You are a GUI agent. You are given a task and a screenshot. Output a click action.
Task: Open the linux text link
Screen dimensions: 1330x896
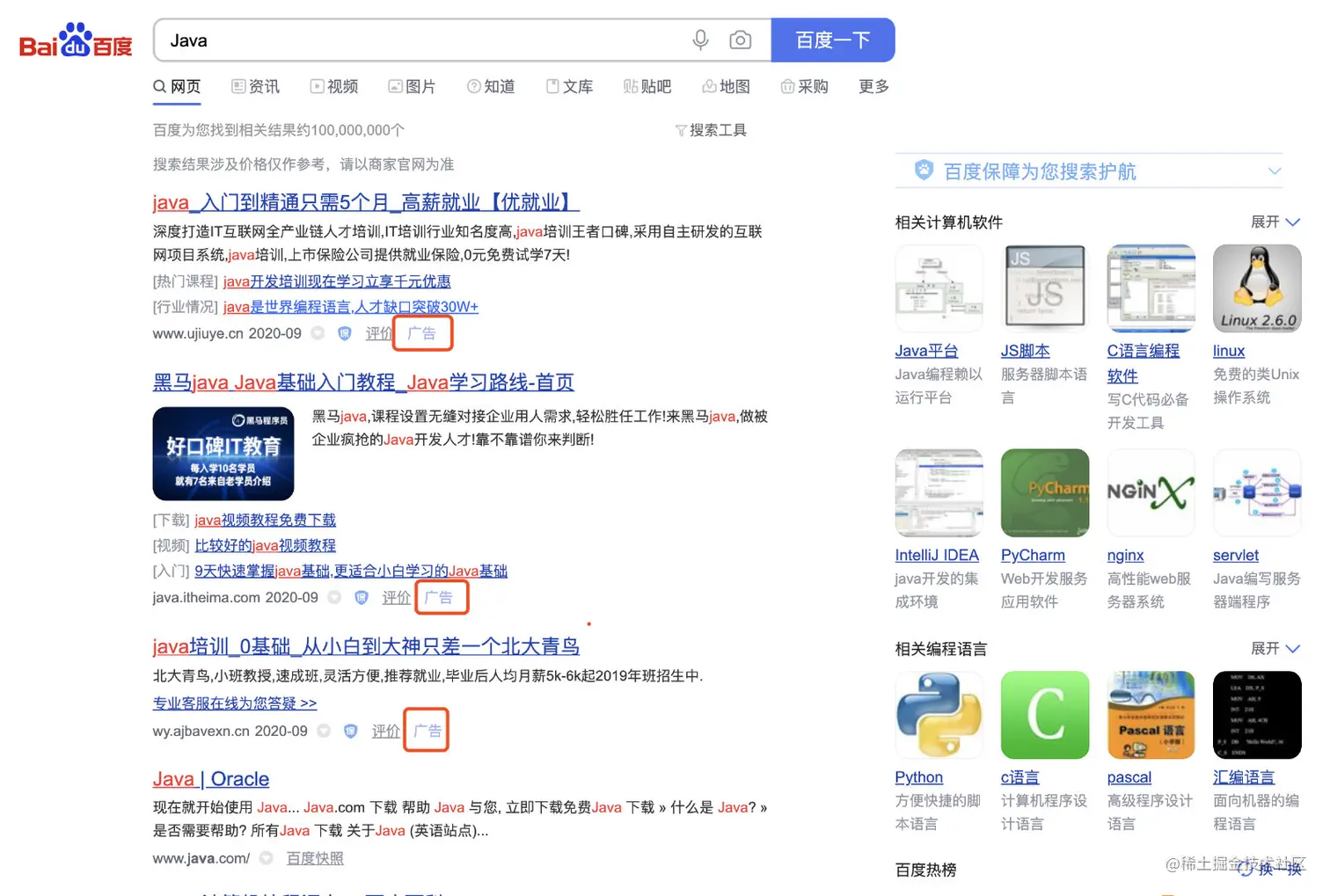pyautogui.click(x=1229, y=351)
